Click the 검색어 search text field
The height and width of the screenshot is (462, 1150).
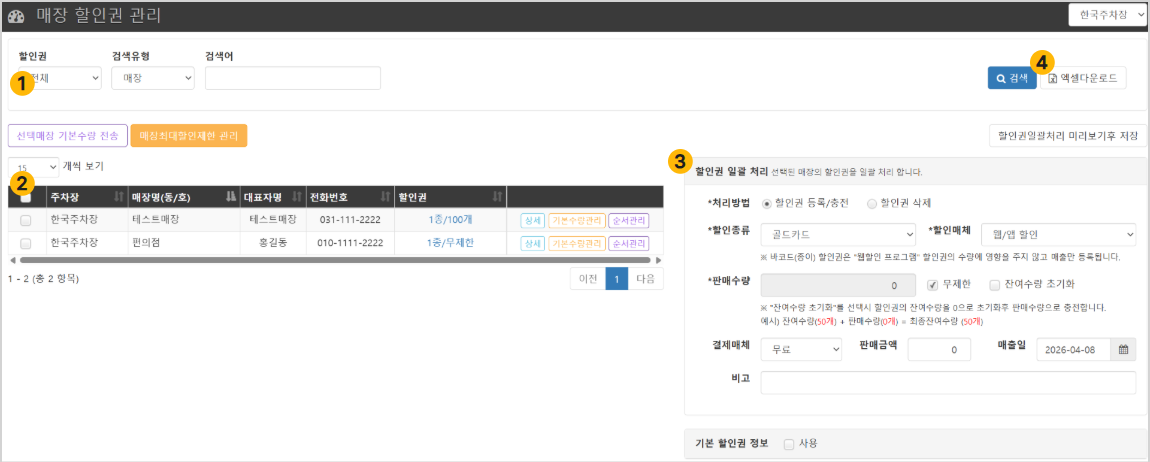(x=293, y=78)
